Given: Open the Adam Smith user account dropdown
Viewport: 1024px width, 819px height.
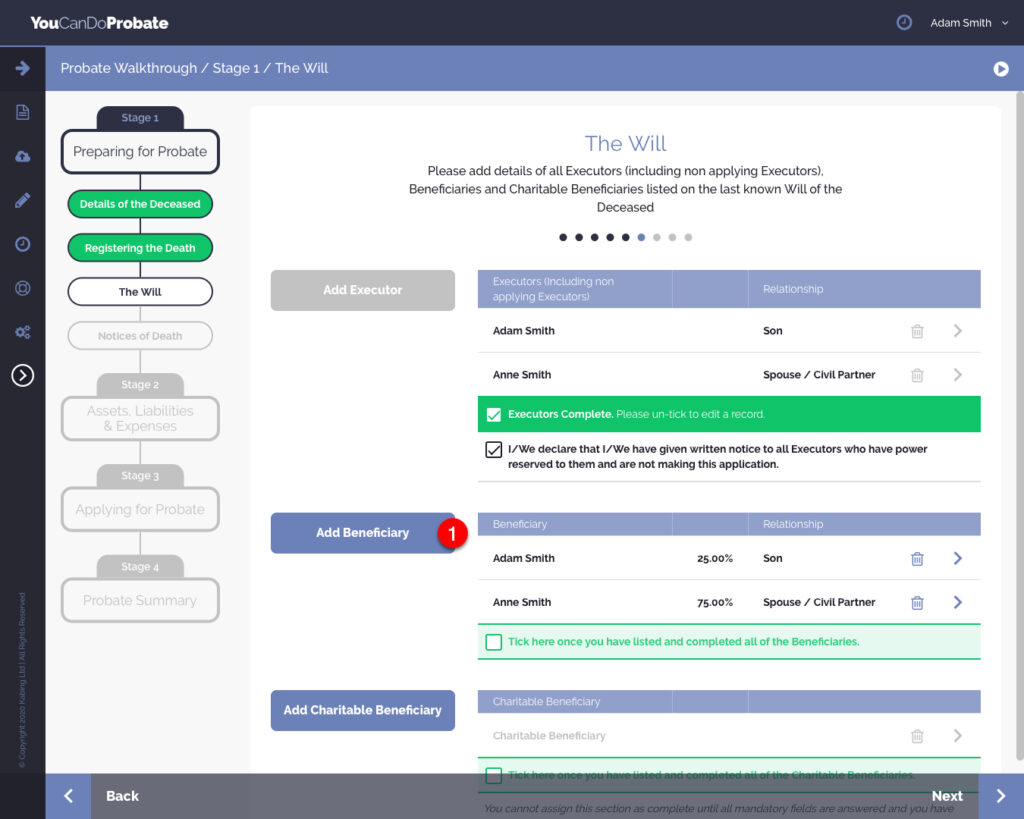Looking at the screenshot, I should coord(968,23).
